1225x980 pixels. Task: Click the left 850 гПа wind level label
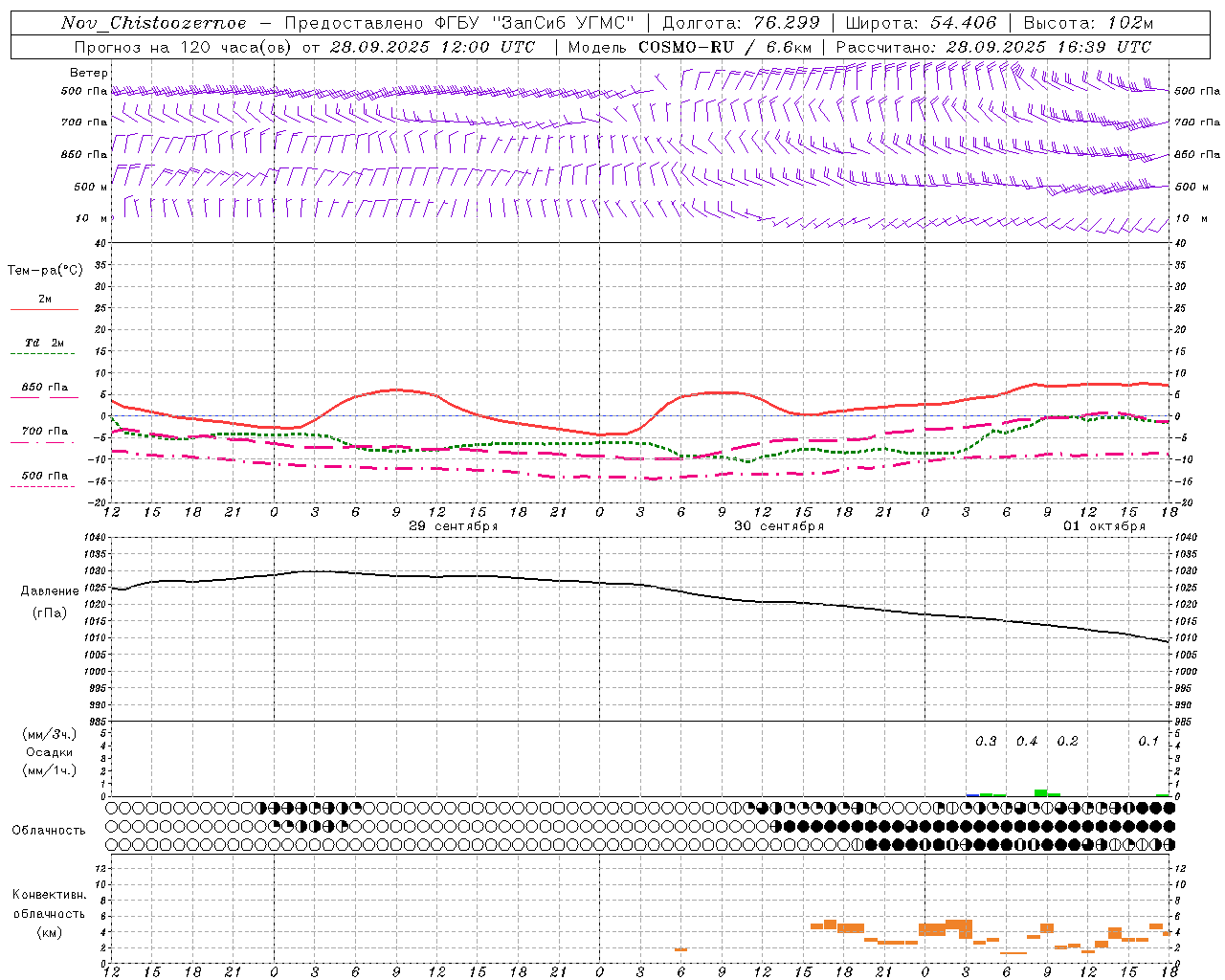pos(84,154)
